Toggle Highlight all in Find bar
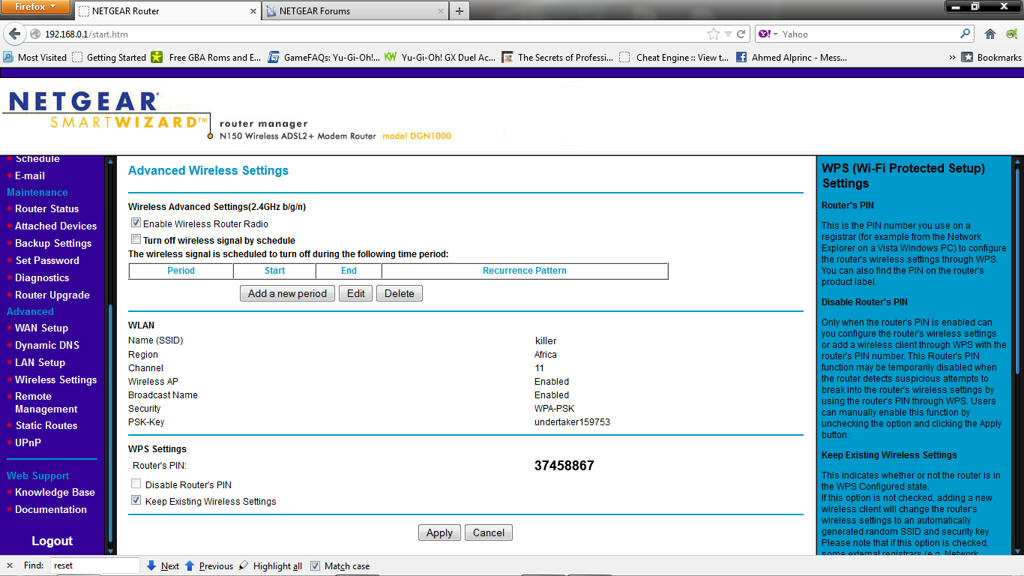 [x=270, y=566]
